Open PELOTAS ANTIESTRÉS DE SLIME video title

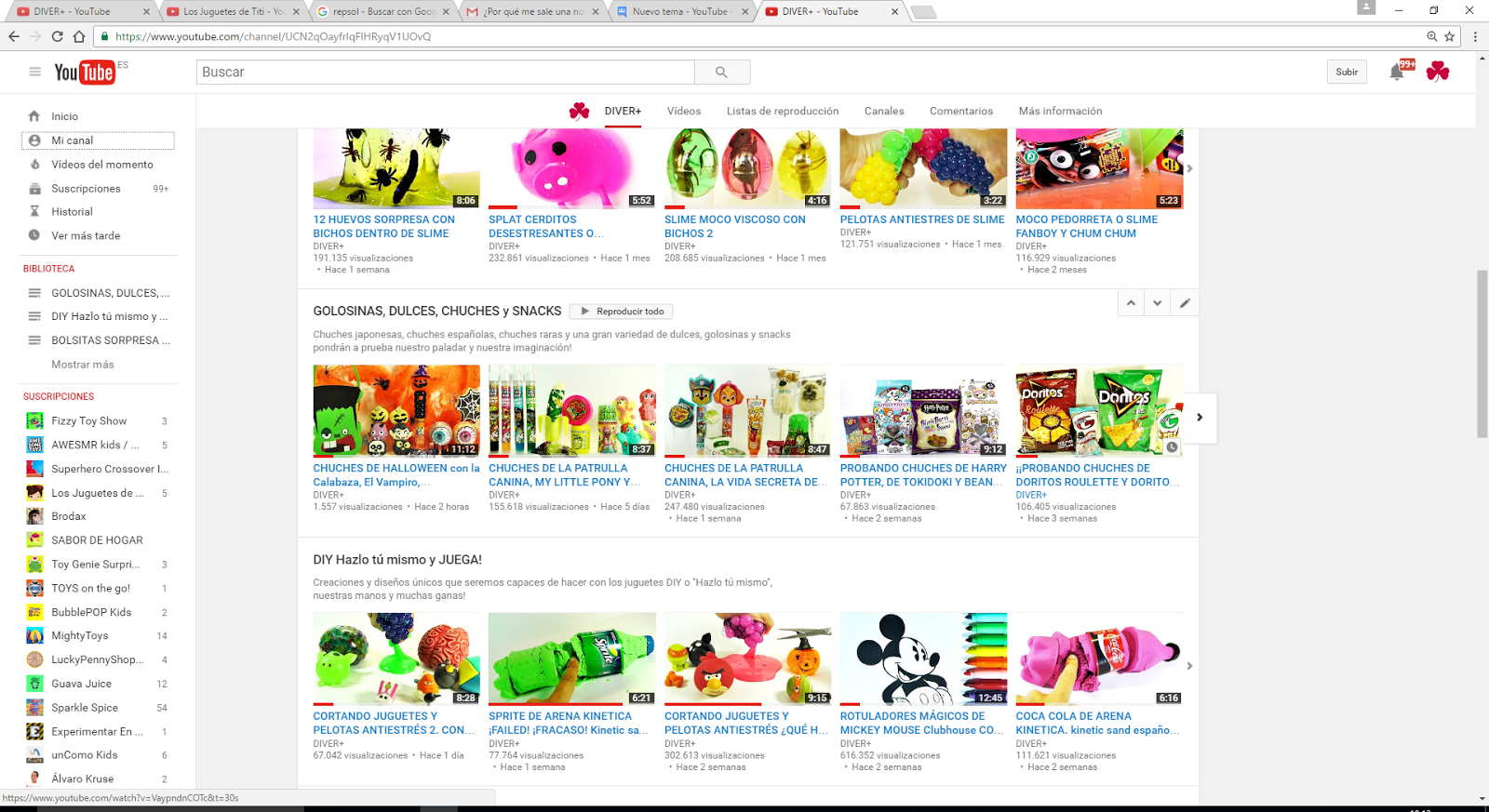coord(922,220)
